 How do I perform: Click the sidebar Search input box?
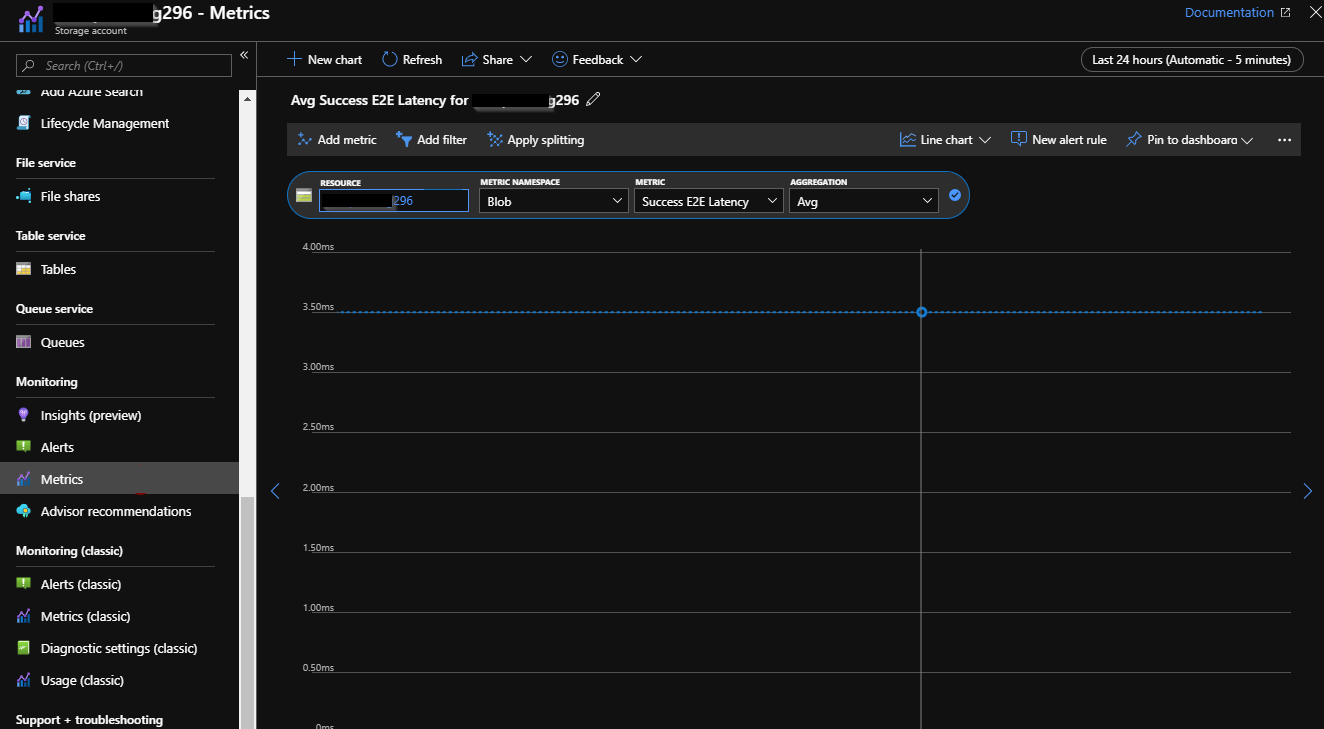[124, 66]
